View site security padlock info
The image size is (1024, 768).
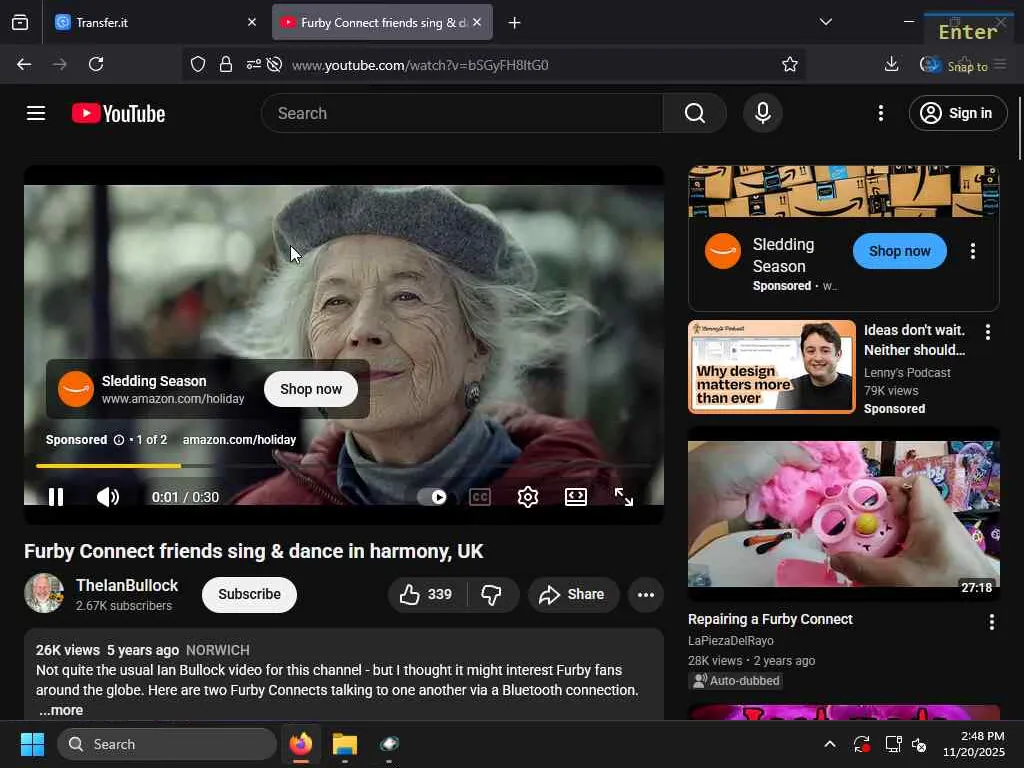pos(226,64)
